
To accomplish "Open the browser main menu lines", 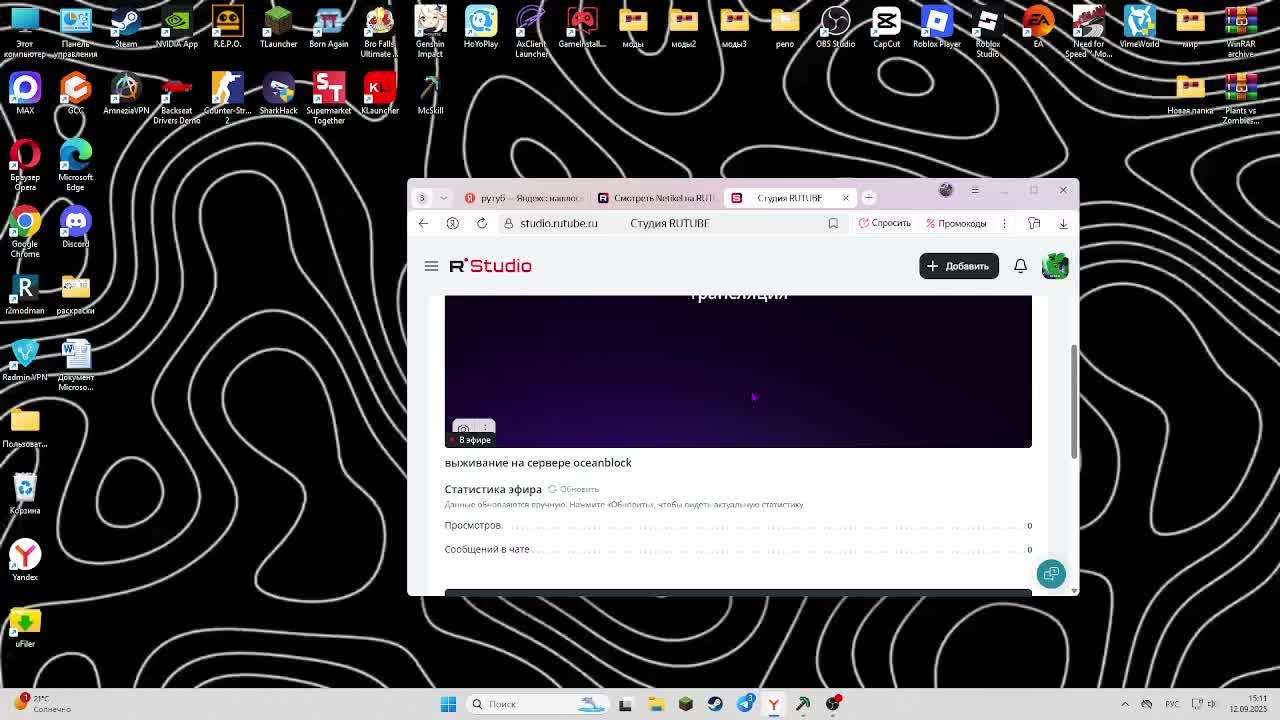I will (975, 190).
